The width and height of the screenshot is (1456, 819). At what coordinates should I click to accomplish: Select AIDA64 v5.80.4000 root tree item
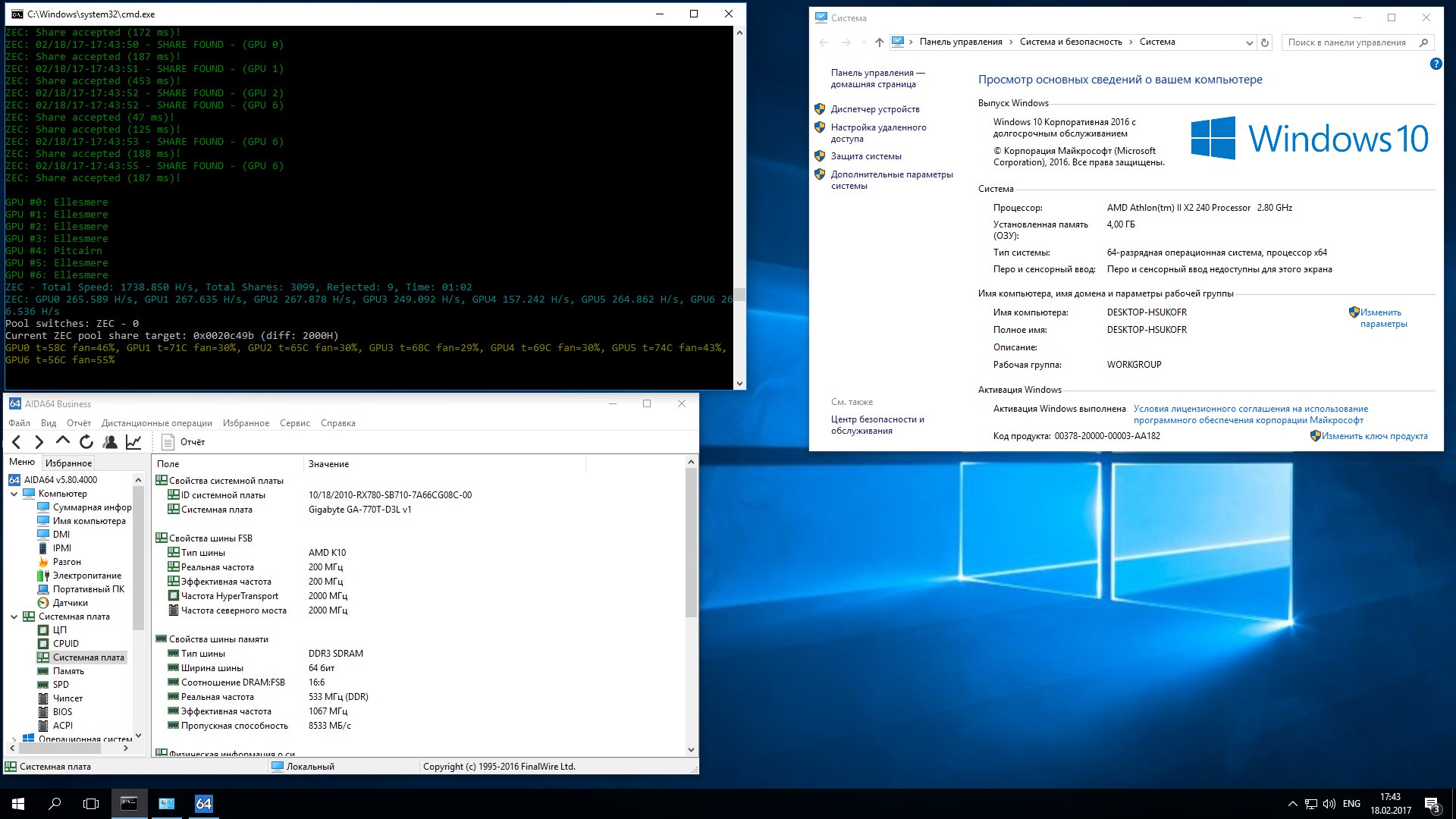tap(53, 480)
